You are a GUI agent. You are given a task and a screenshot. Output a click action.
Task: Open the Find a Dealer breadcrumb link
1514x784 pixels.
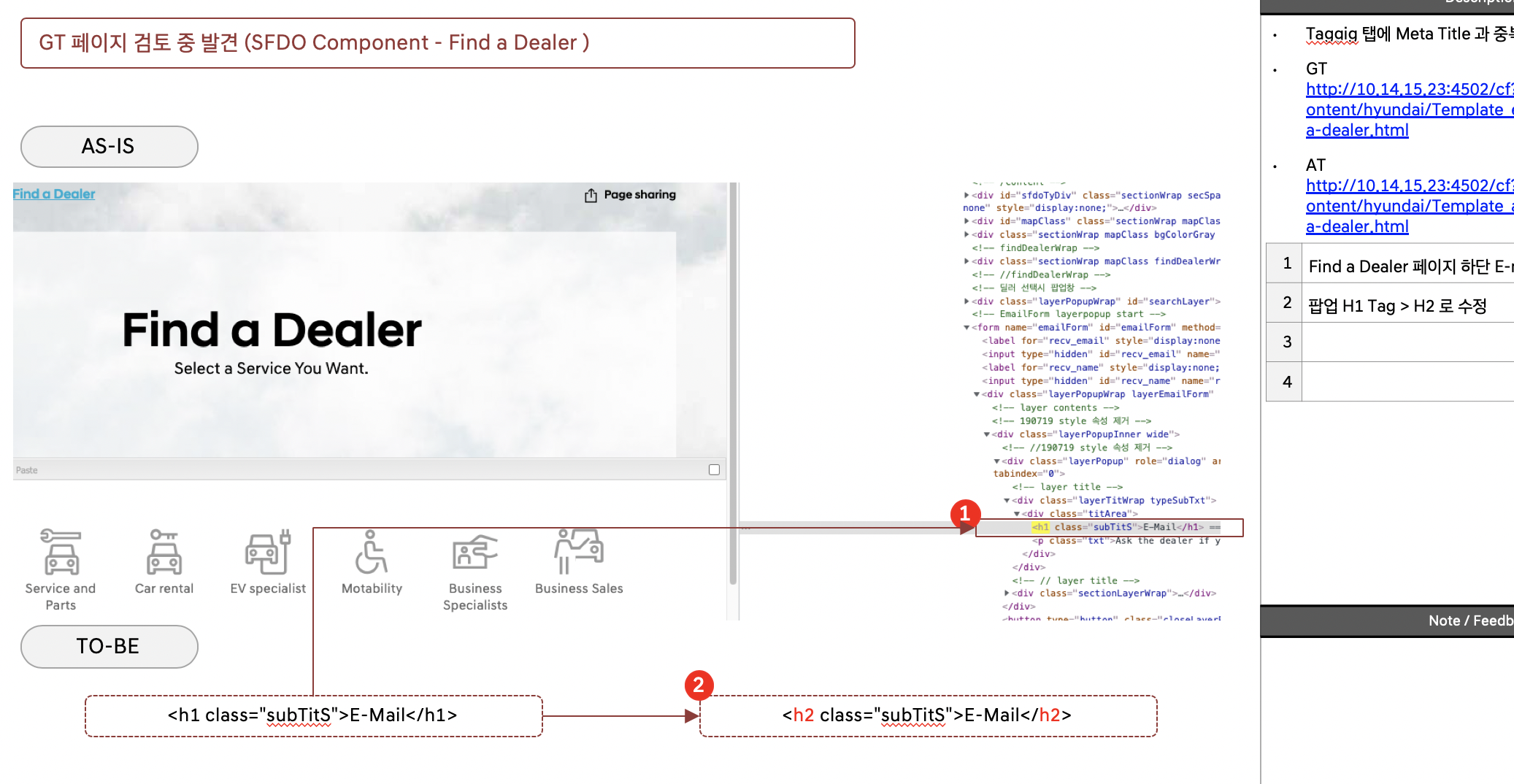coord(54,194)
